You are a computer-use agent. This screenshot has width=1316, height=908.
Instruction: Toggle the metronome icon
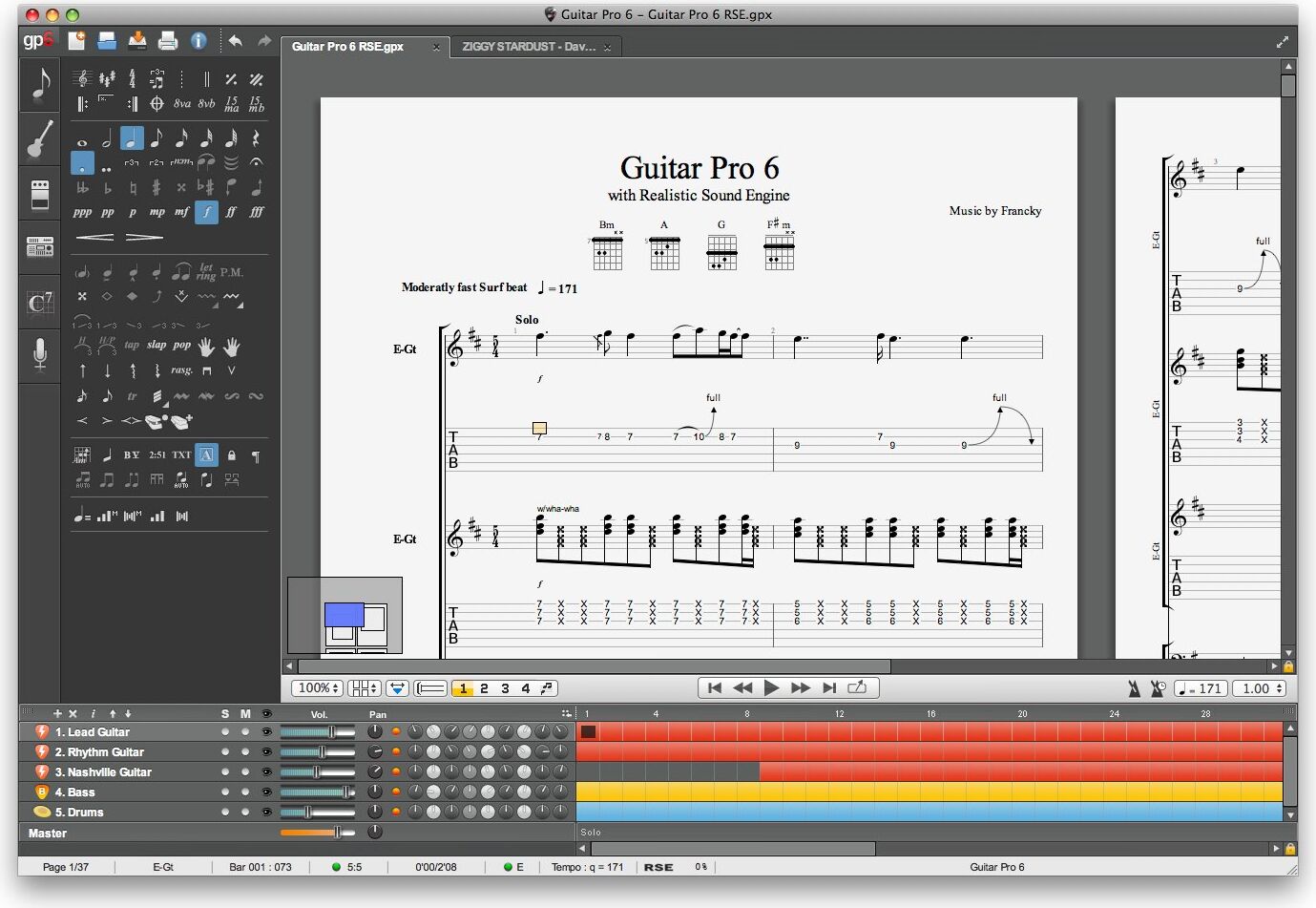click(x=1134, y=688)
